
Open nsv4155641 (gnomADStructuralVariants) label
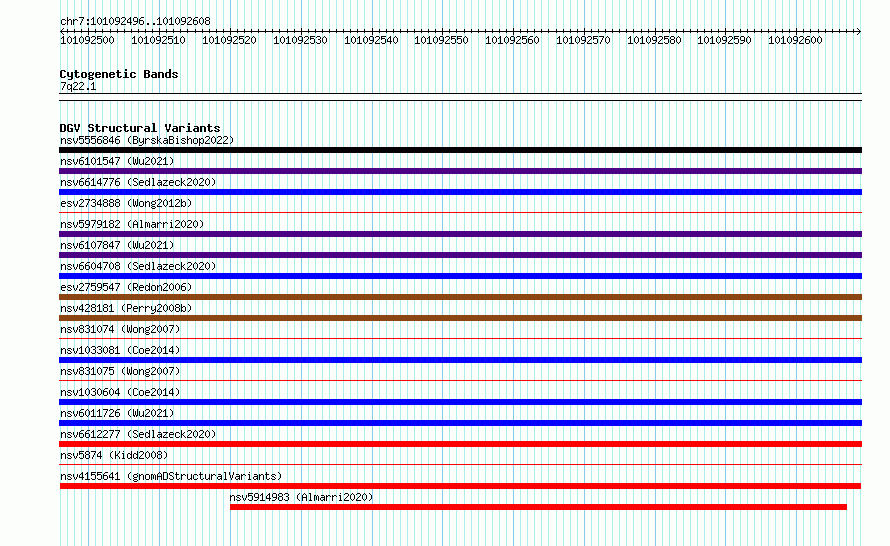[171, 476]
